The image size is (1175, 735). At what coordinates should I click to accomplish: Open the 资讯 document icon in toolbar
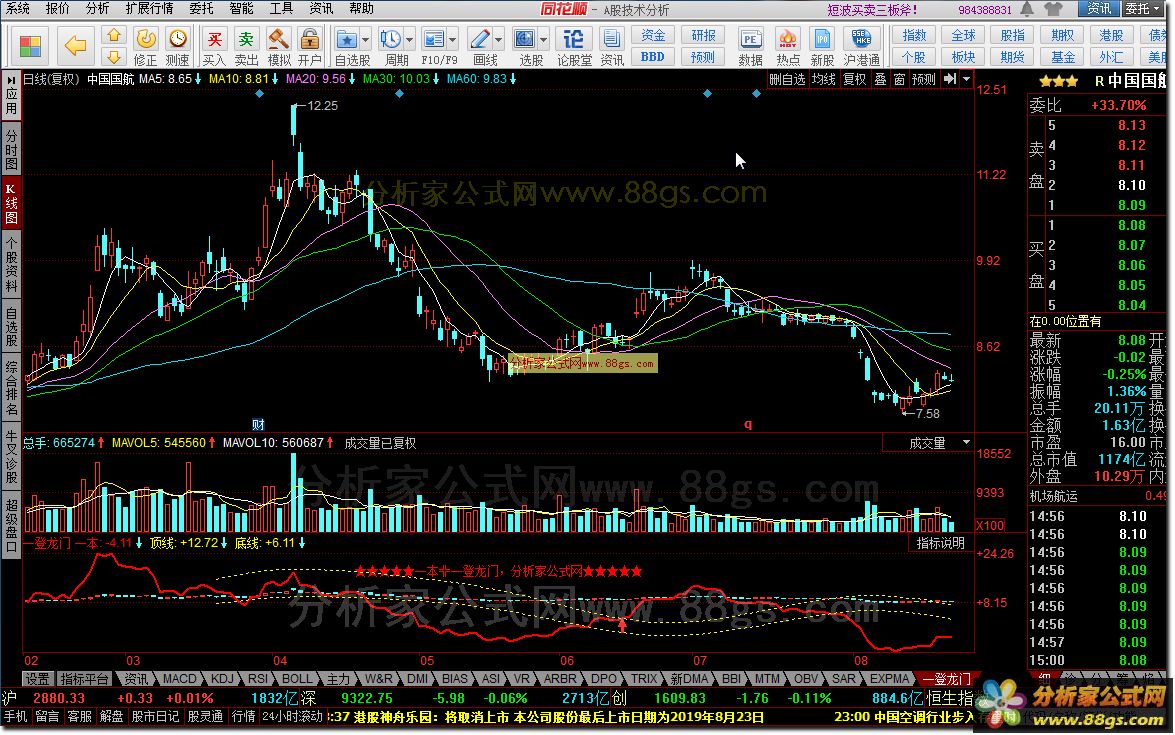point(611,39)
